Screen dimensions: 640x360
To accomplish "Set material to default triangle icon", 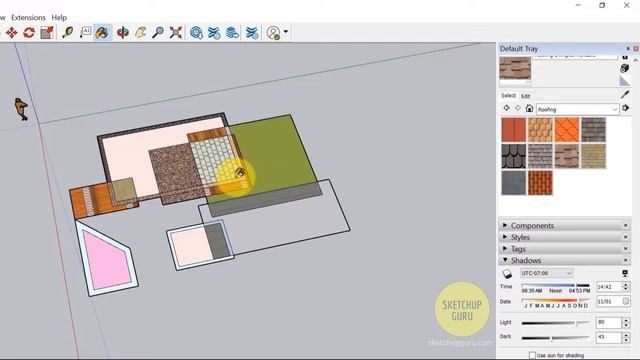I will (625, 80).
